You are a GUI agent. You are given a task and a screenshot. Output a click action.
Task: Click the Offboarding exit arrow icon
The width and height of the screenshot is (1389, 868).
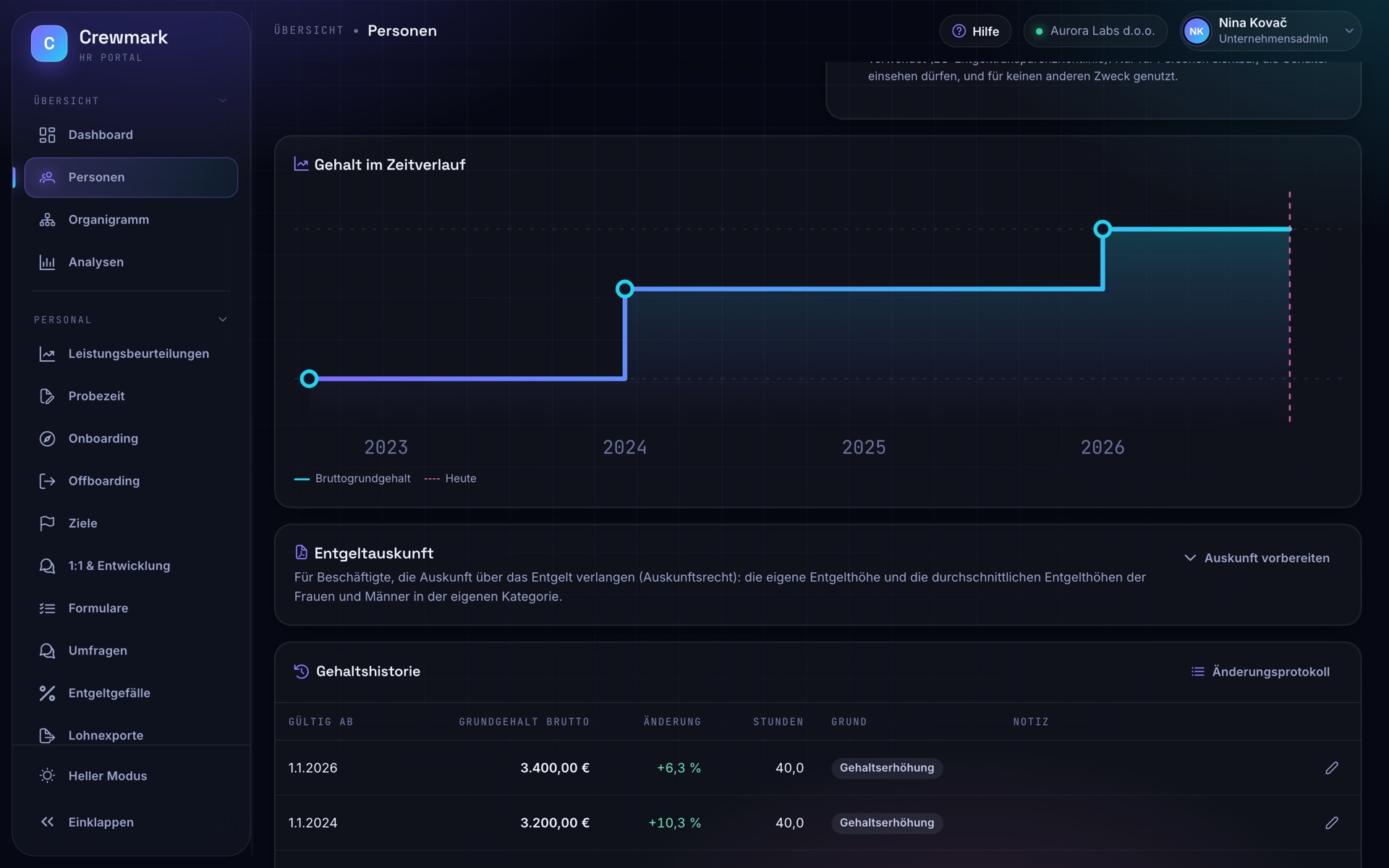pos(47,481)
